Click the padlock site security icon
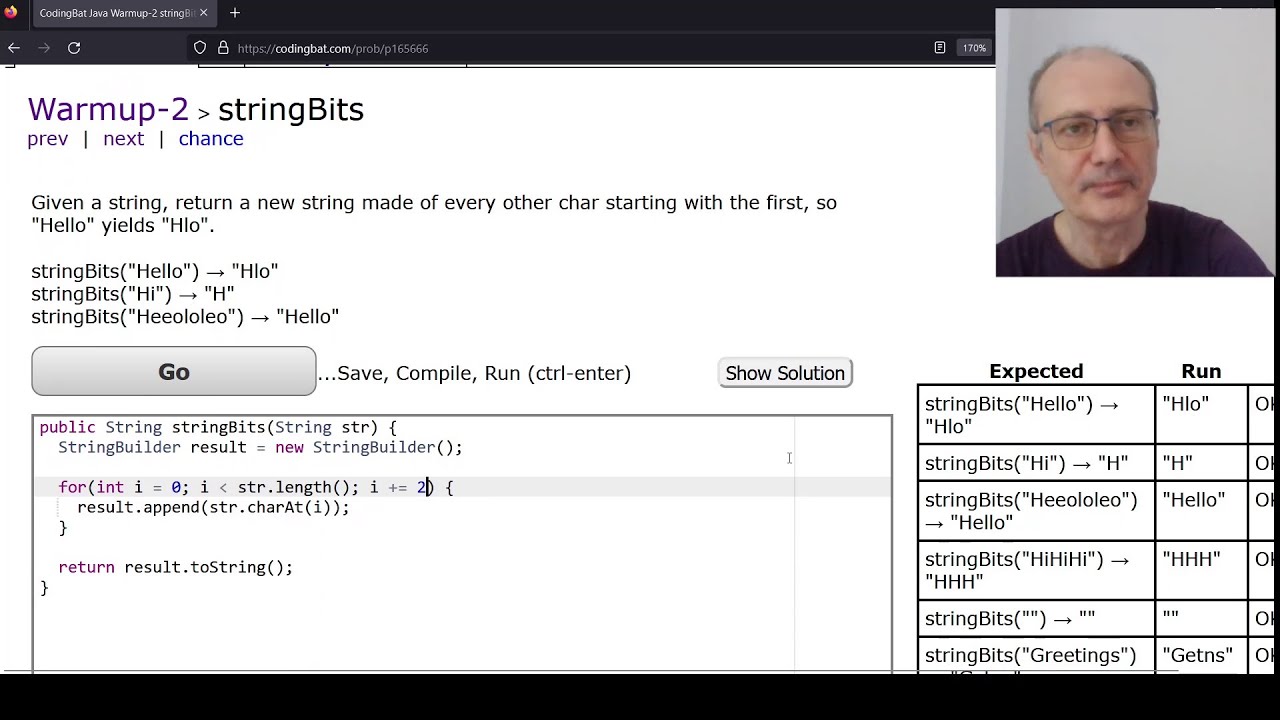 223,48
